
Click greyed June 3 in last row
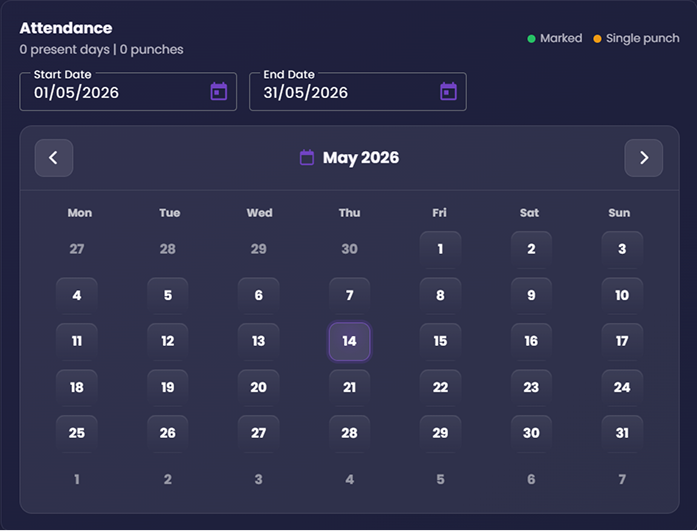pos(259,480)
